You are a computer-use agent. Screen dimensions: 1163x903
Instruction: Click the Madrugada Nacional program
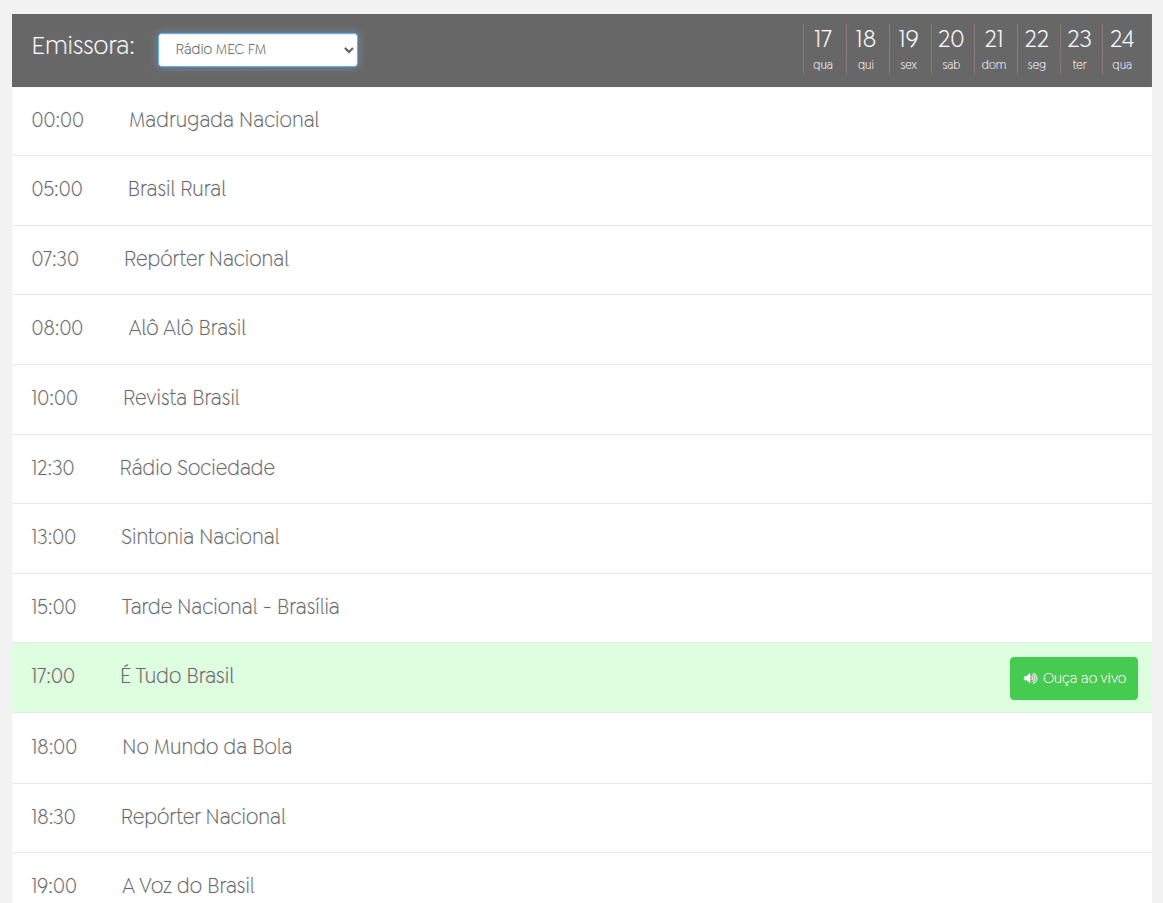coord(224,120)
